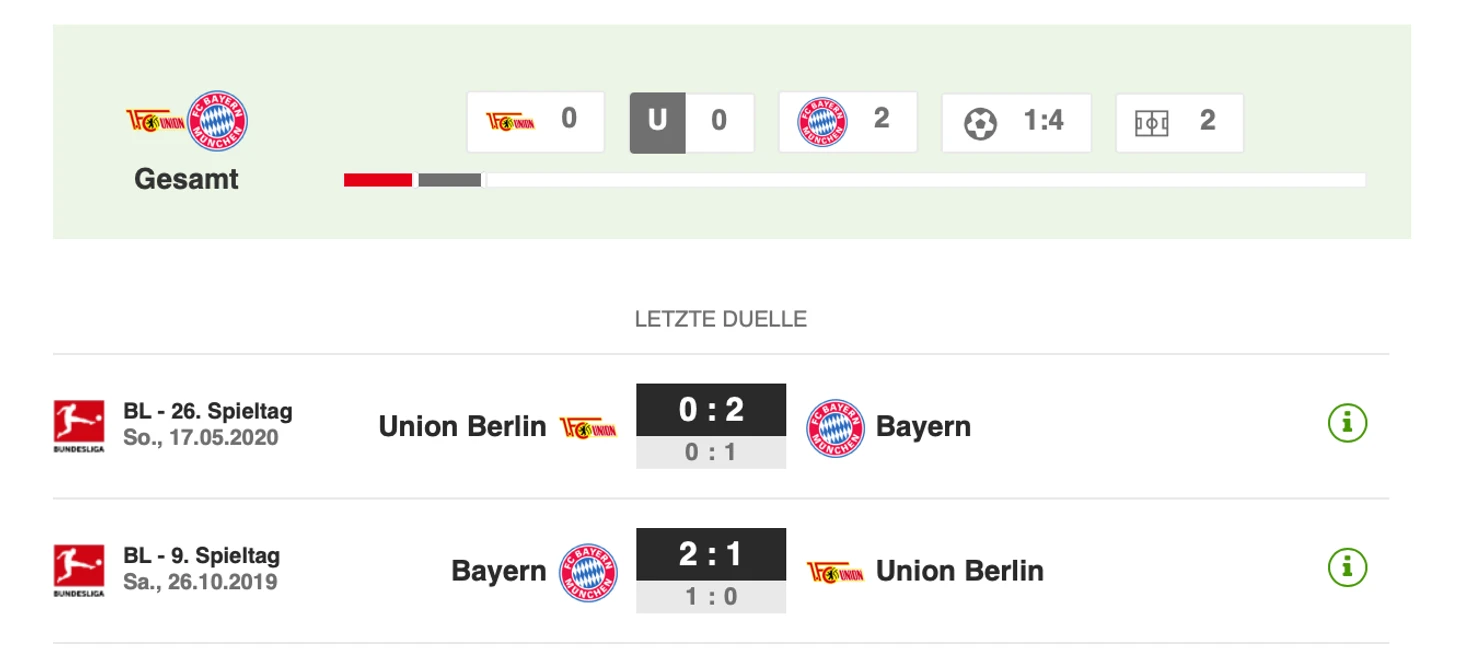This screenshot has height=670, width=1460.
Task: Click Bundesliga logo beside 26. Spieltag
Action: [x=78, y=426]
